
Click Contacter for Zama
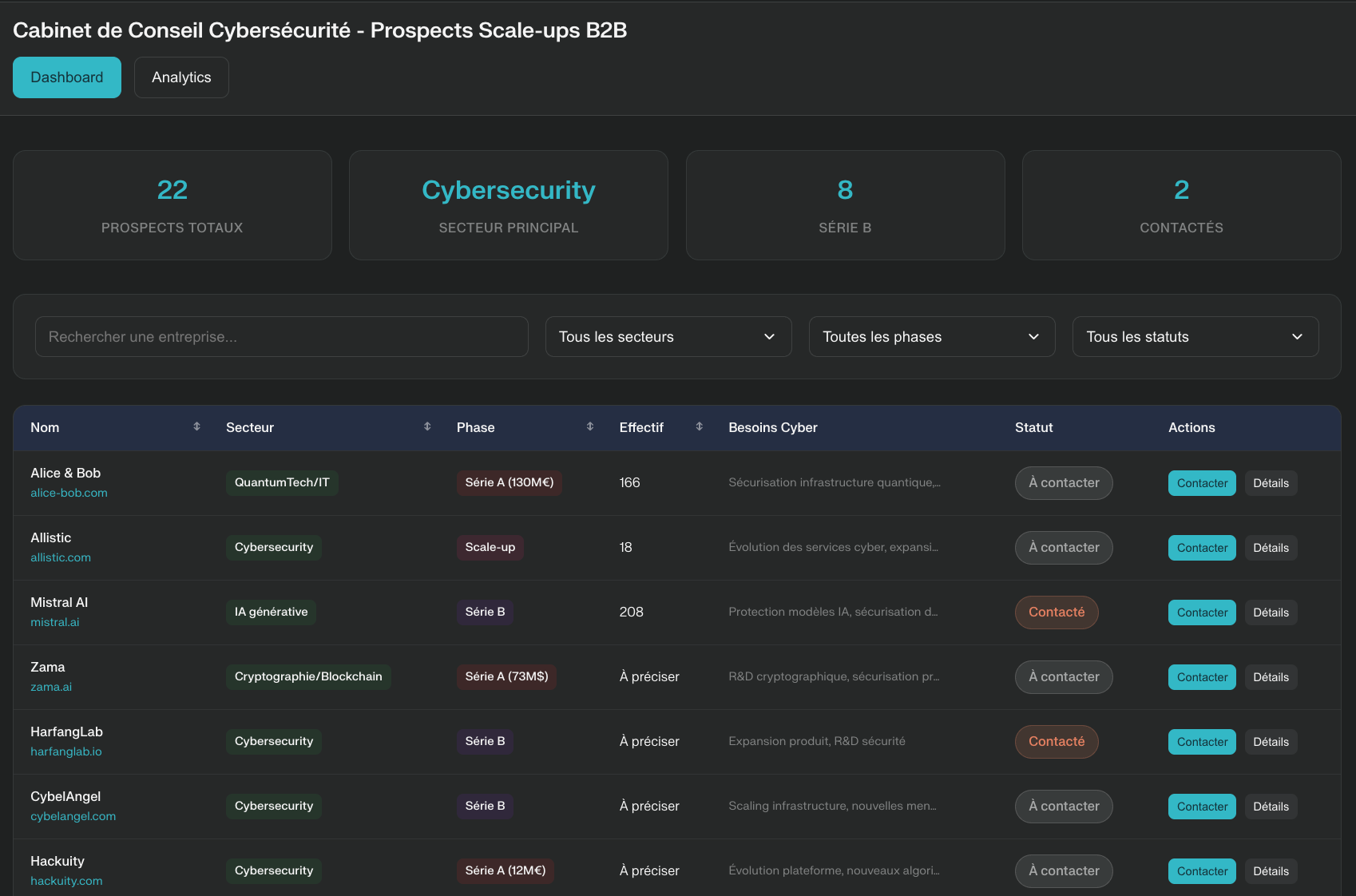coord(1202,677)
